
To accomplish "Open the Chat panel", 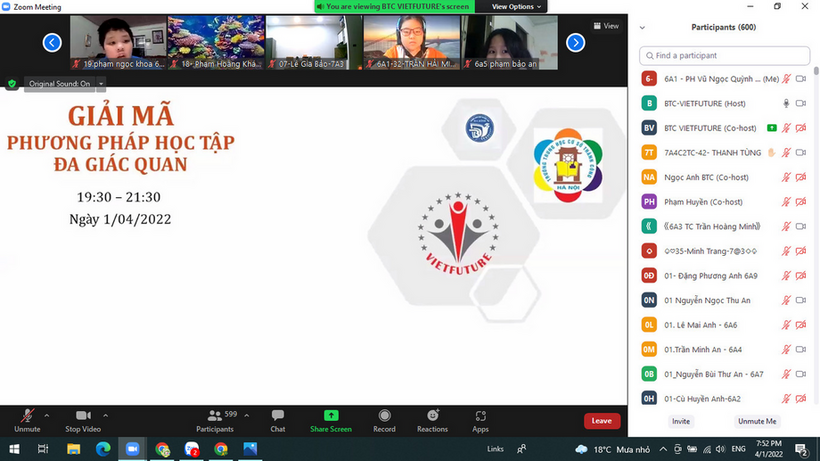I will click(x=278, y=415).
